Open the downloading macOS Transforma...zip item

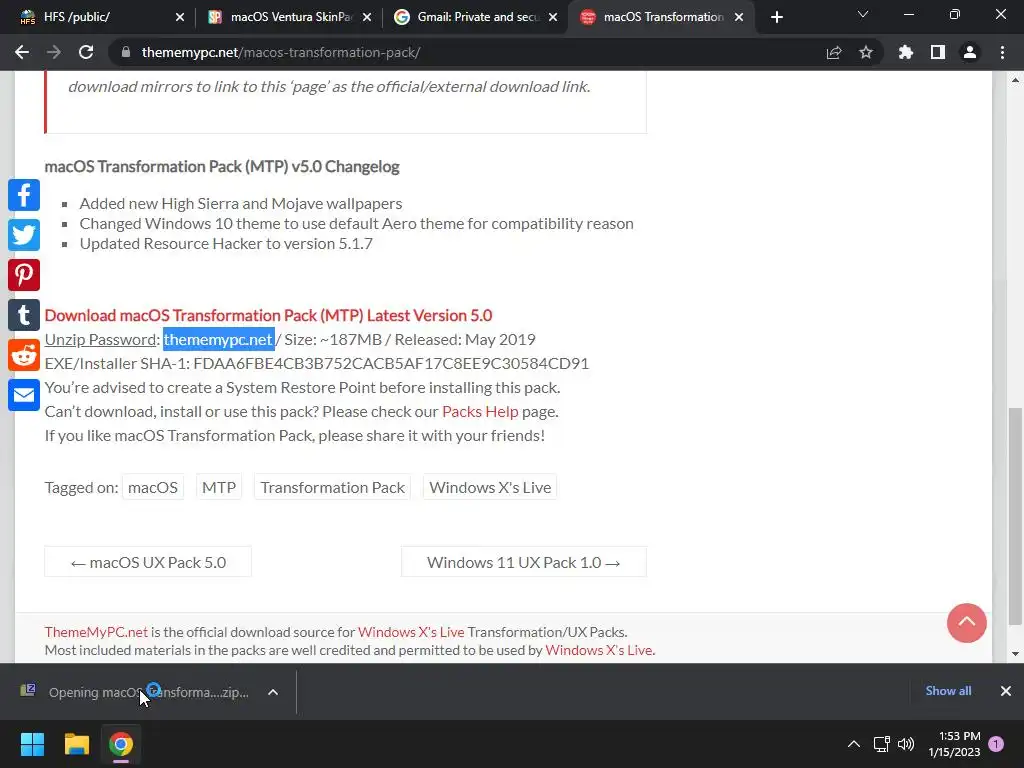pos(135,692)
